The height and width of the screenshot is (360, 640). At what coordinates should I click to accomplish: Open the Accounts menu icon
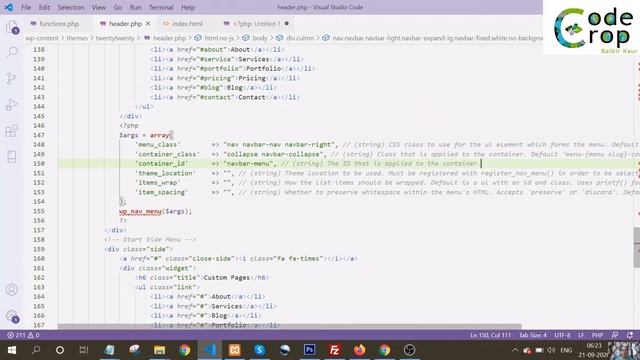(12, 290)
